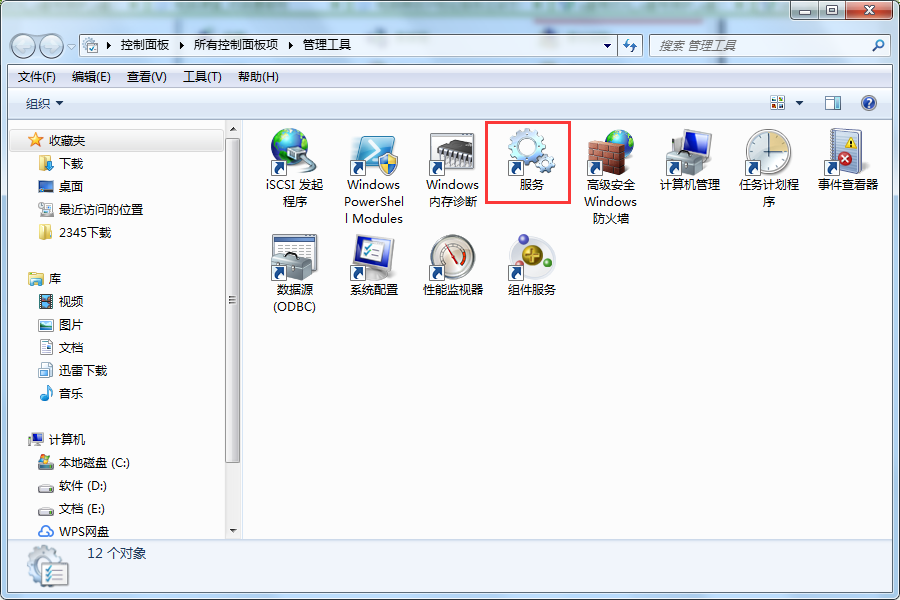The width and height of the screenshot is (900, 600).
Task: Open the 查看(V) menu
Action: coord(146,77)
